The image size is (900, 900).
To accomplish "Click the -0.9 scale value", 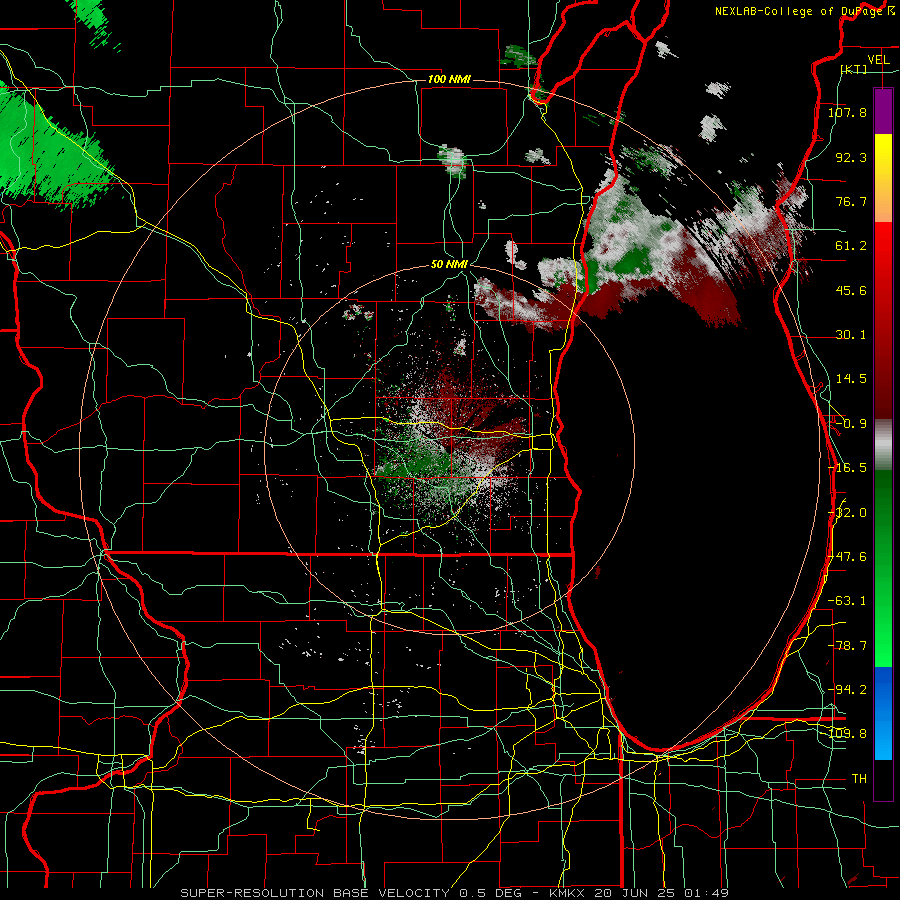I will click(x=851, y=424).
